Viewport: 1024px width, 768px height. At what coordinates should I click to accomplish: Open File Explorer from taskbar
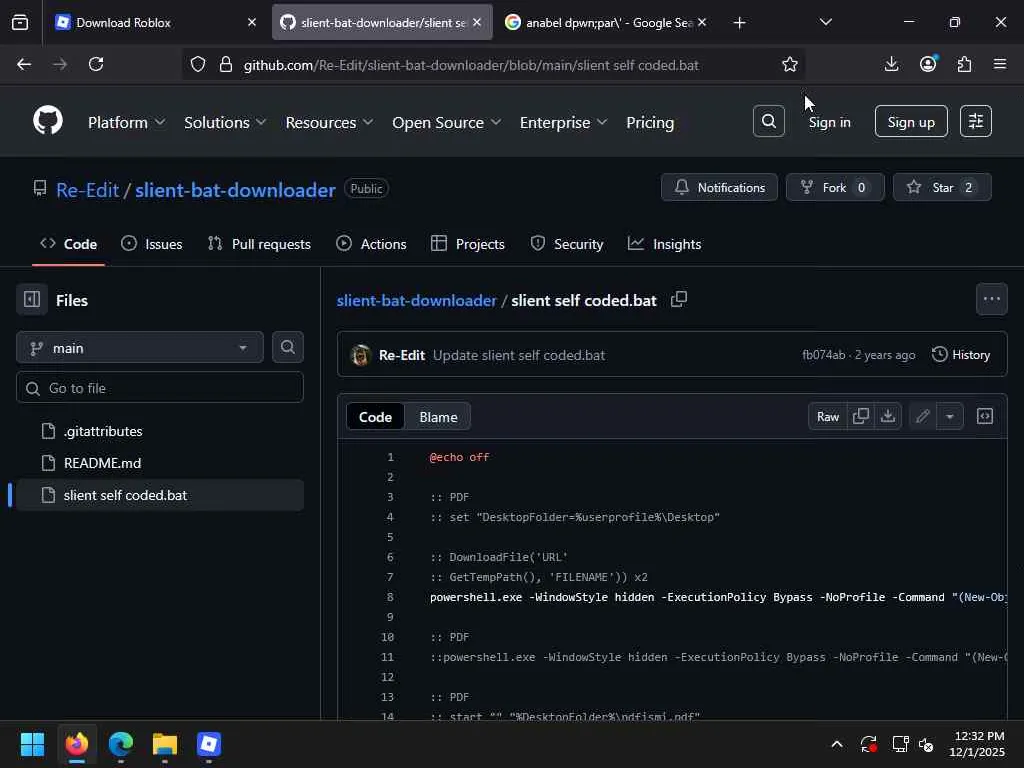pyautogui.click(x=165, y=744)
